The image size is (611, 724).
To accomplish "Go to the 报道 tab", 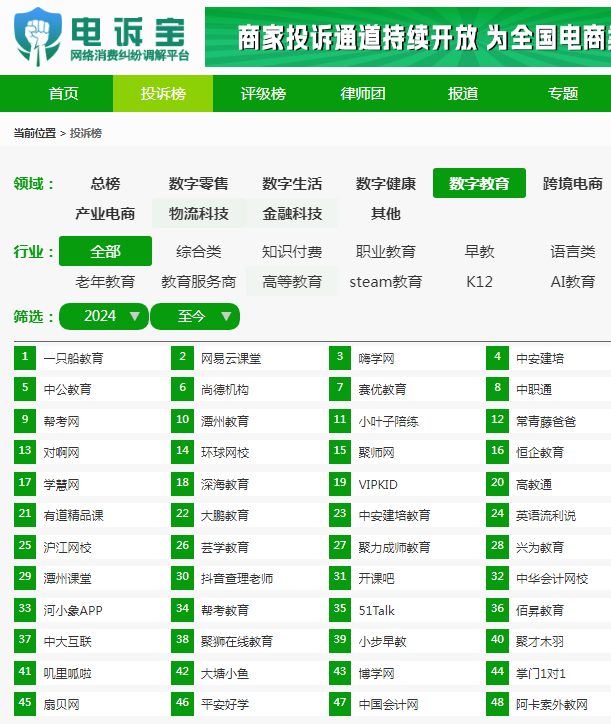I will [x=463, y=93].
